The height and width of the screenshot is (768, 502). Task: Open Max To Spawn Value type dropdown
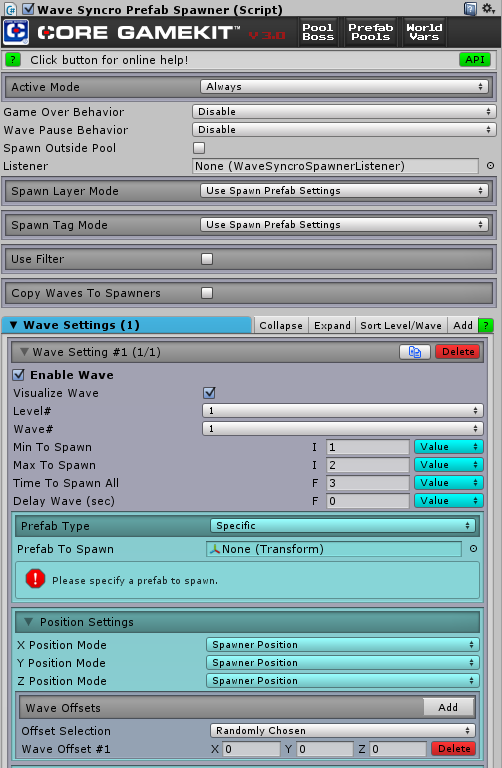[x=449, y=465]
